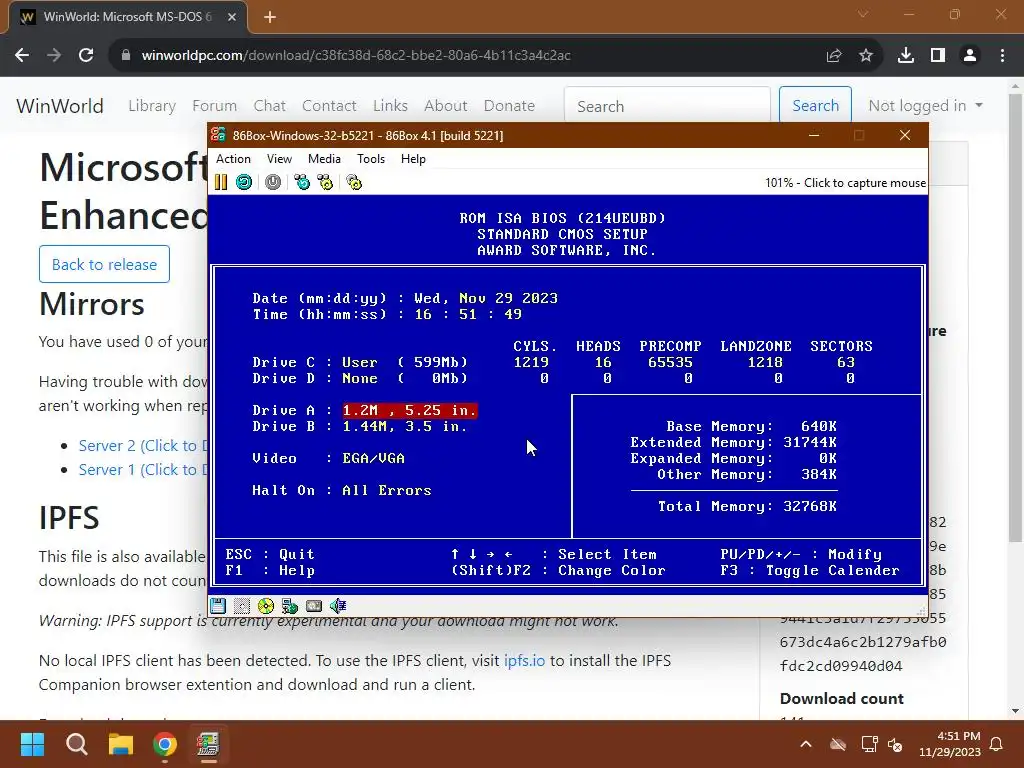Click the Video EGA/VGA setting

tap(373, 458)
